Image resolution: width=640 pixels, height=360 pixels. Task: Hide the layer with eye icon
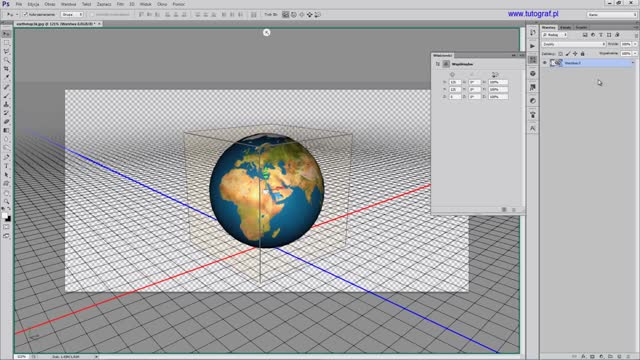[x=544, y=63]
